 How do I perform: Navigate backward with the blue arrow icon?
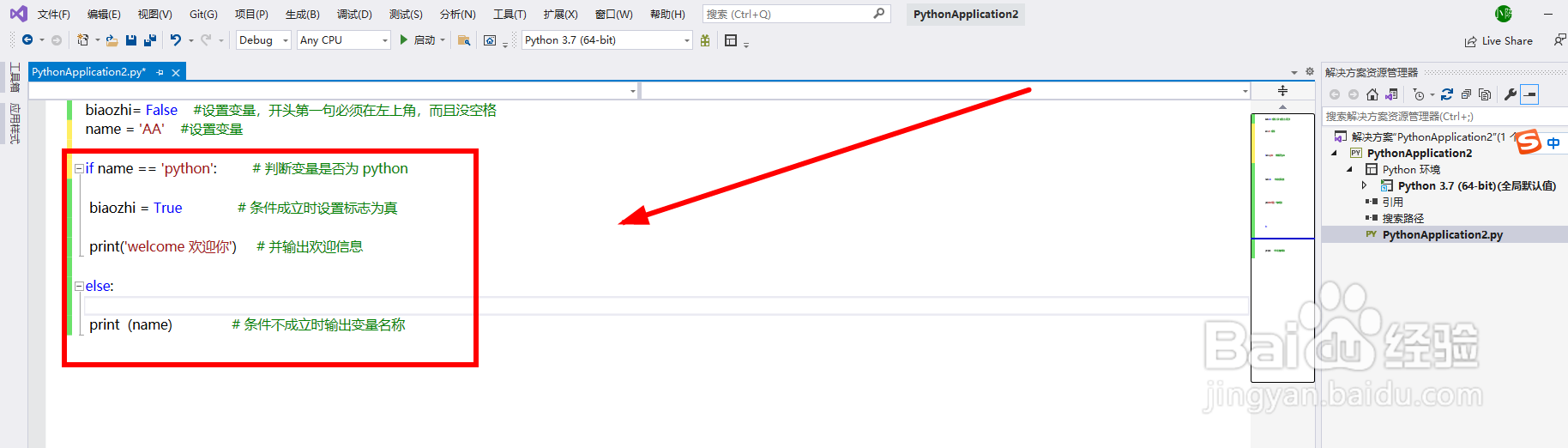click(x=27, y=40)
